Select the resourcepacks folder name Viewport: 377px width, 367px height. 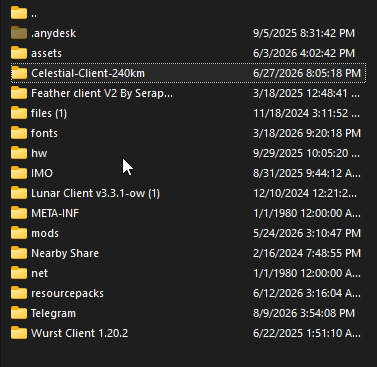click(67, 293)
